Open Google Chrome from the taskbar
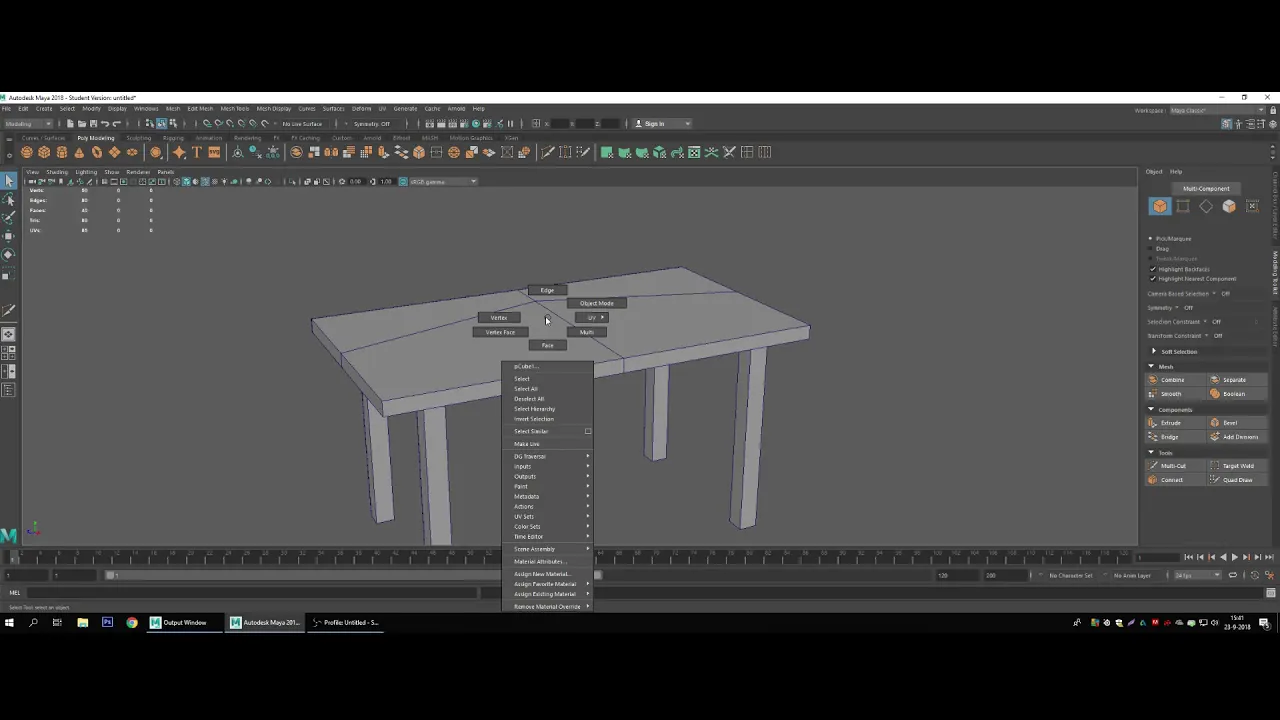 (132, 623)
